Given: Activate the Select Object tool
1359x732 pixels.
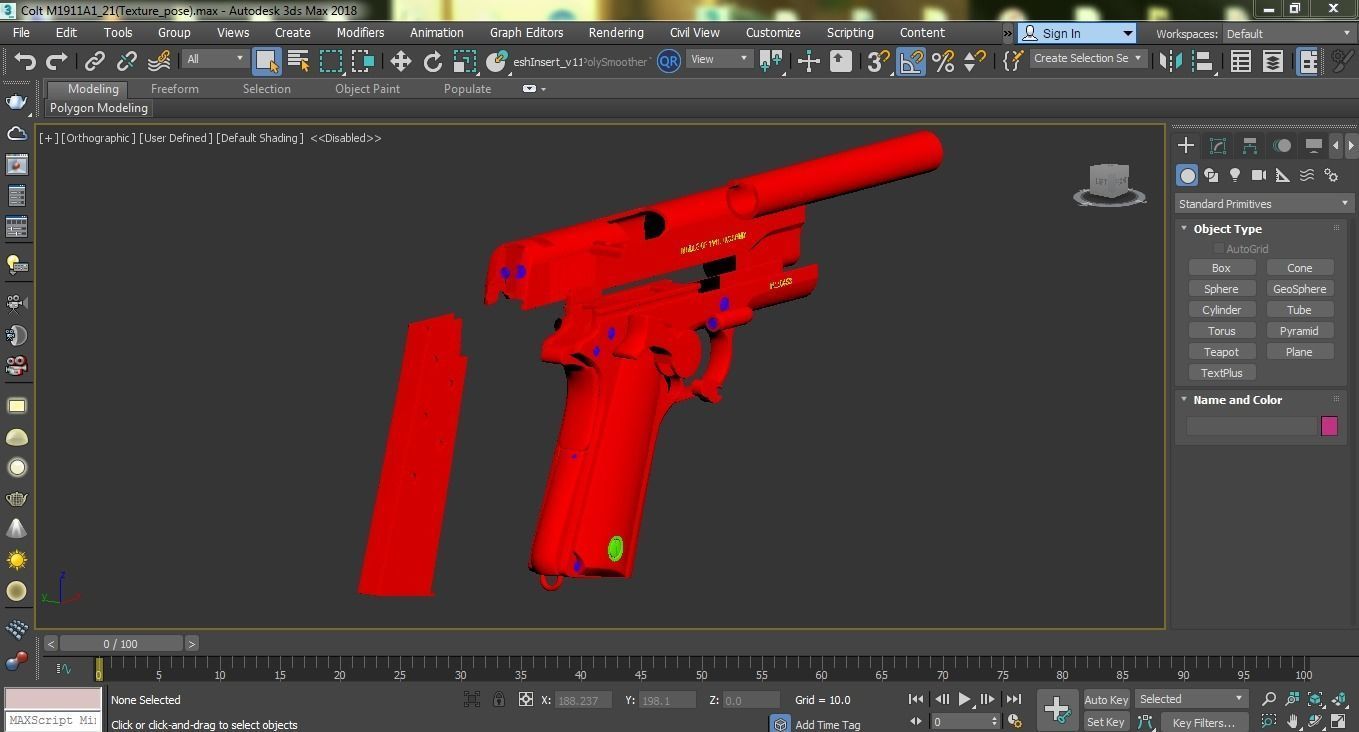Looking at the screenshot, I should point(266,61).
